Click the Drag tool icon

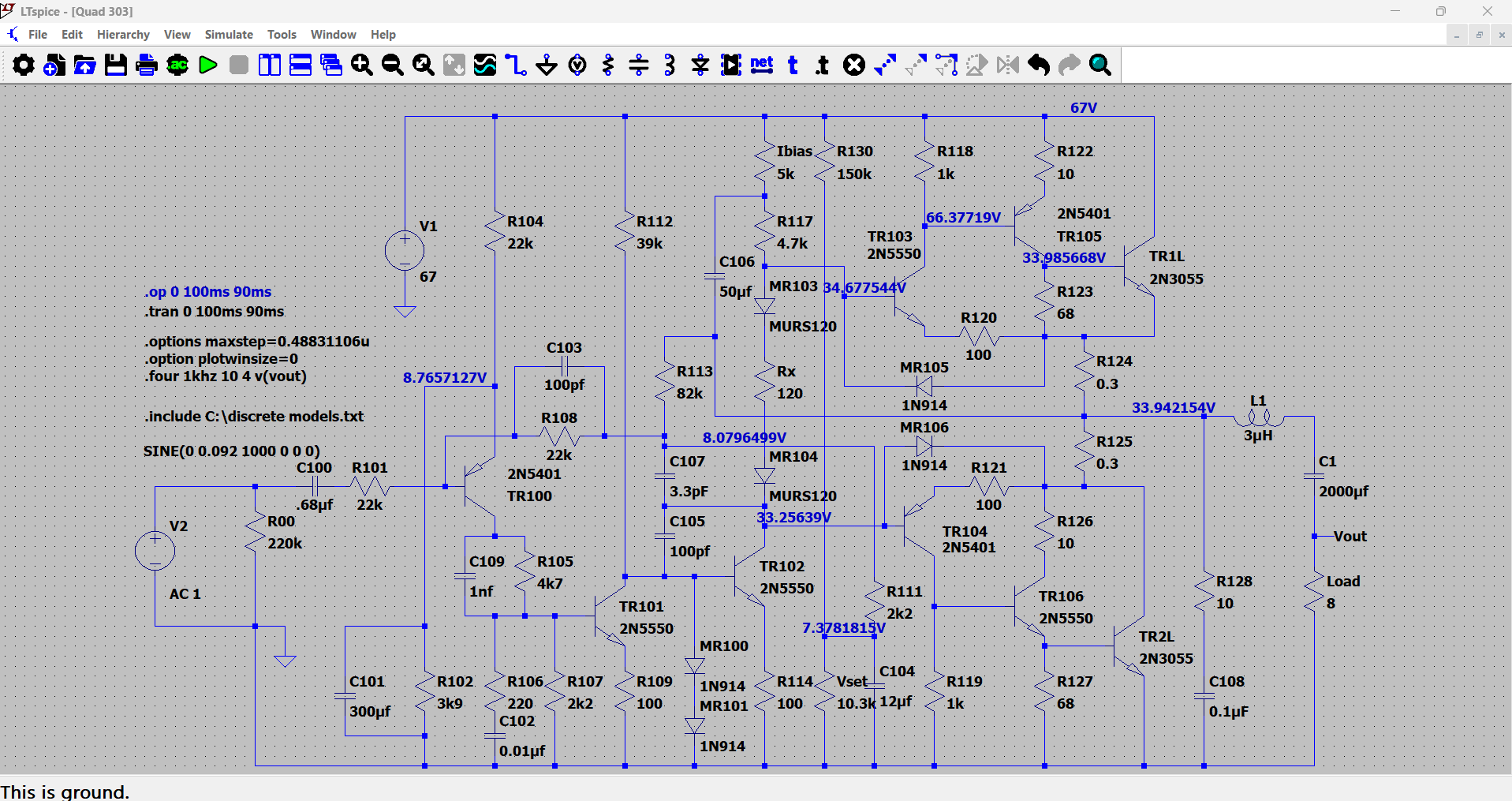946,65
